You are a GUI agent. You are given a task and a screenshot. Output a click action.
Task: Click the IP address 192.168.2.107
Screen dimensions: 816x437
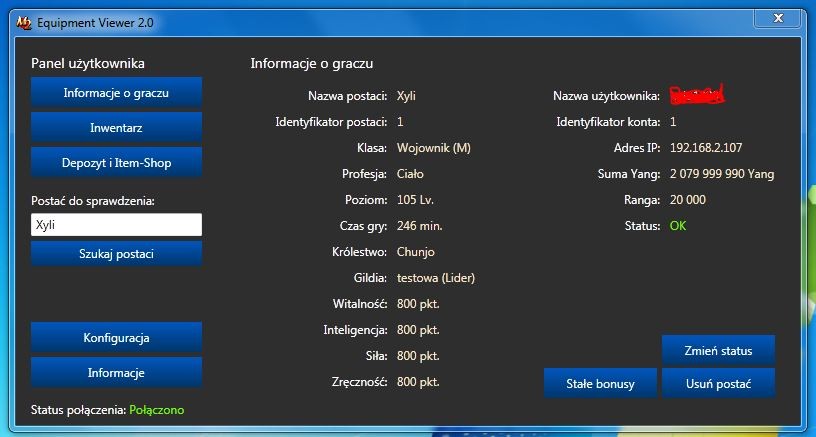pos(706,148)
